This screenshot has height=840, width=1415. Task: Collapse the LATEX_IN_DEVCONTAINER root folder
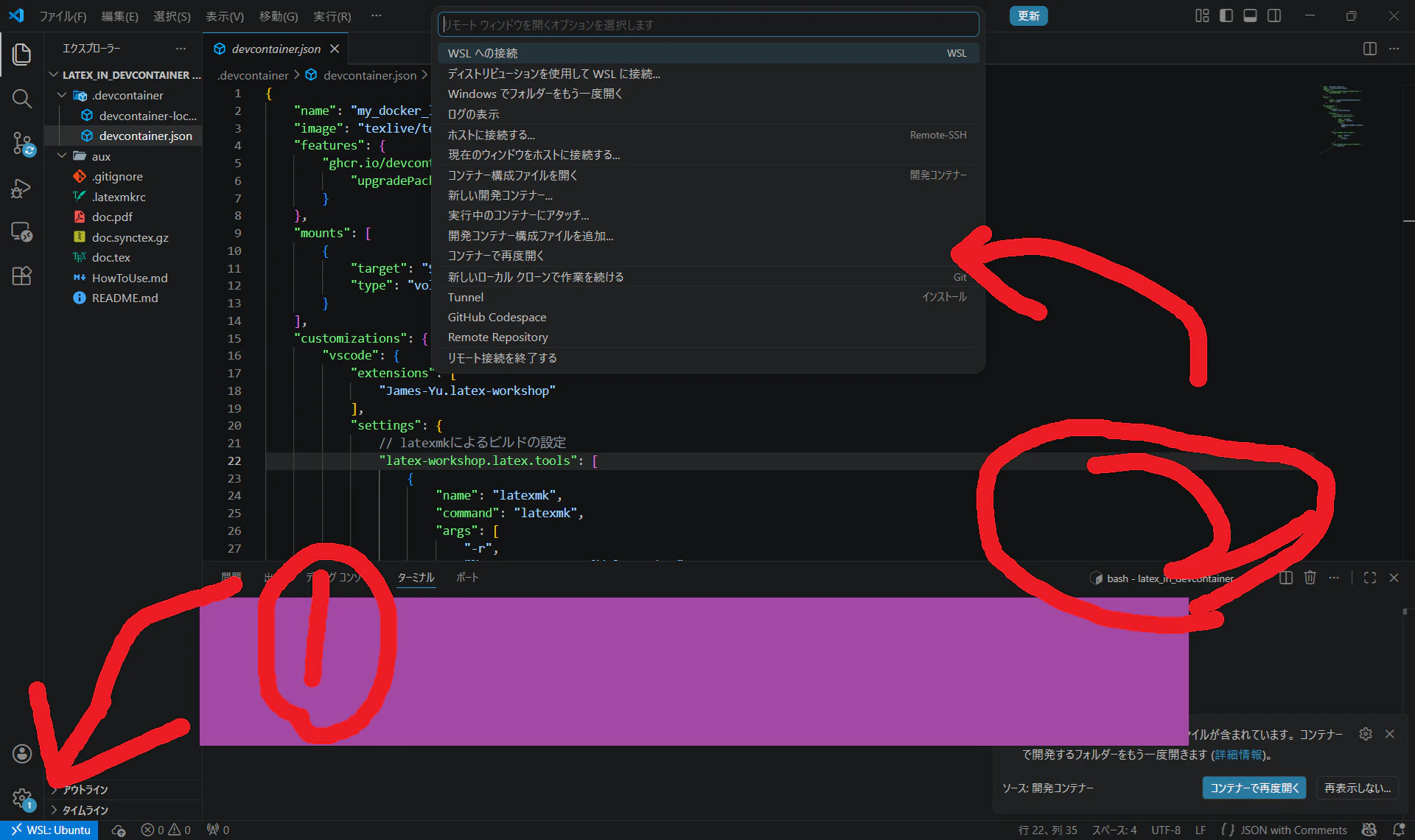(124, 75)
